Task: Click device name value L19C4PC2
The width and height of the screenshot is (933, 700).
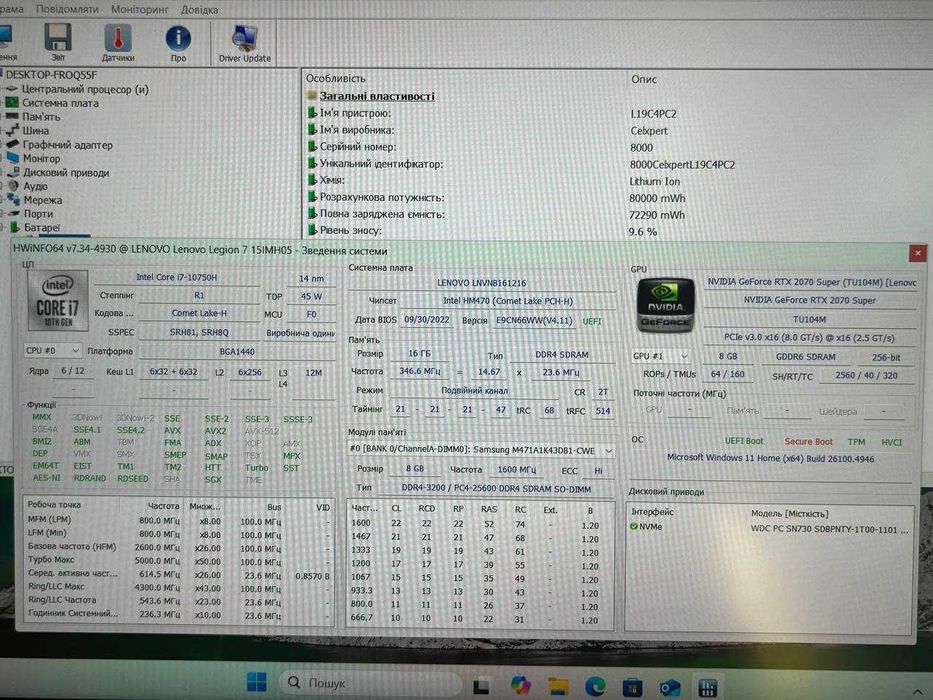Action: [653, 114]
